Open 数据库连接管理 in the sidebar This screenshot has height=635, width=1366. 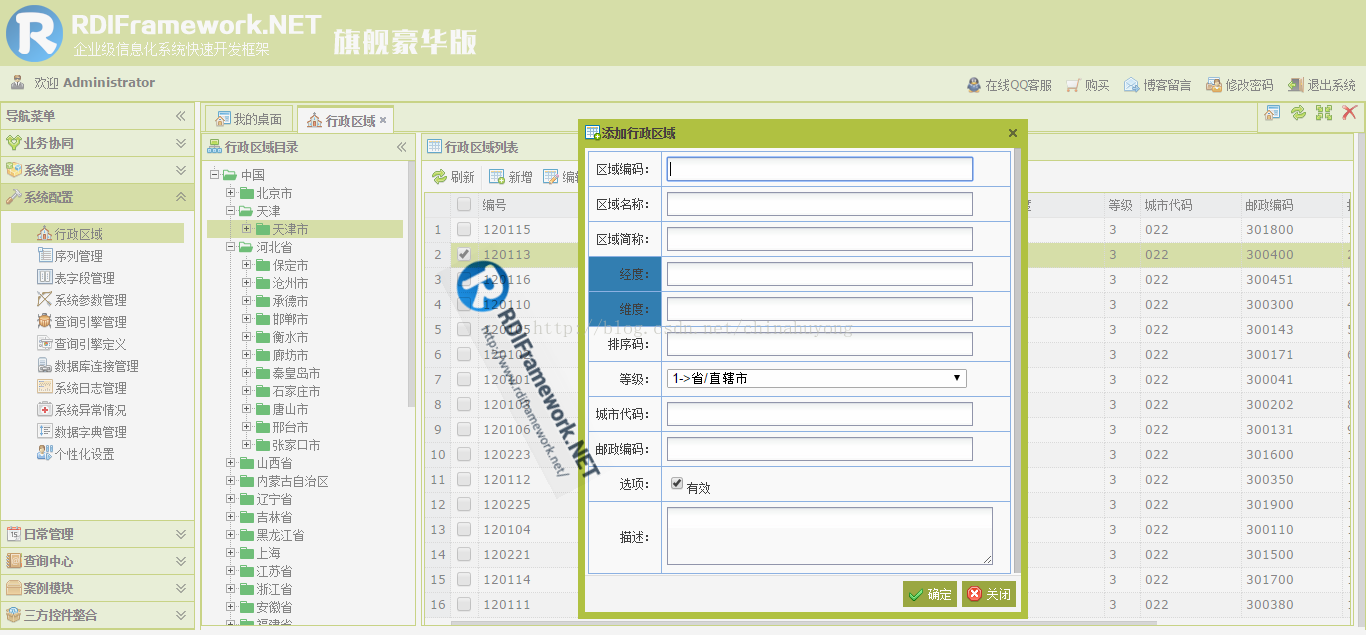pyautogui.click(x=88, y=366)
